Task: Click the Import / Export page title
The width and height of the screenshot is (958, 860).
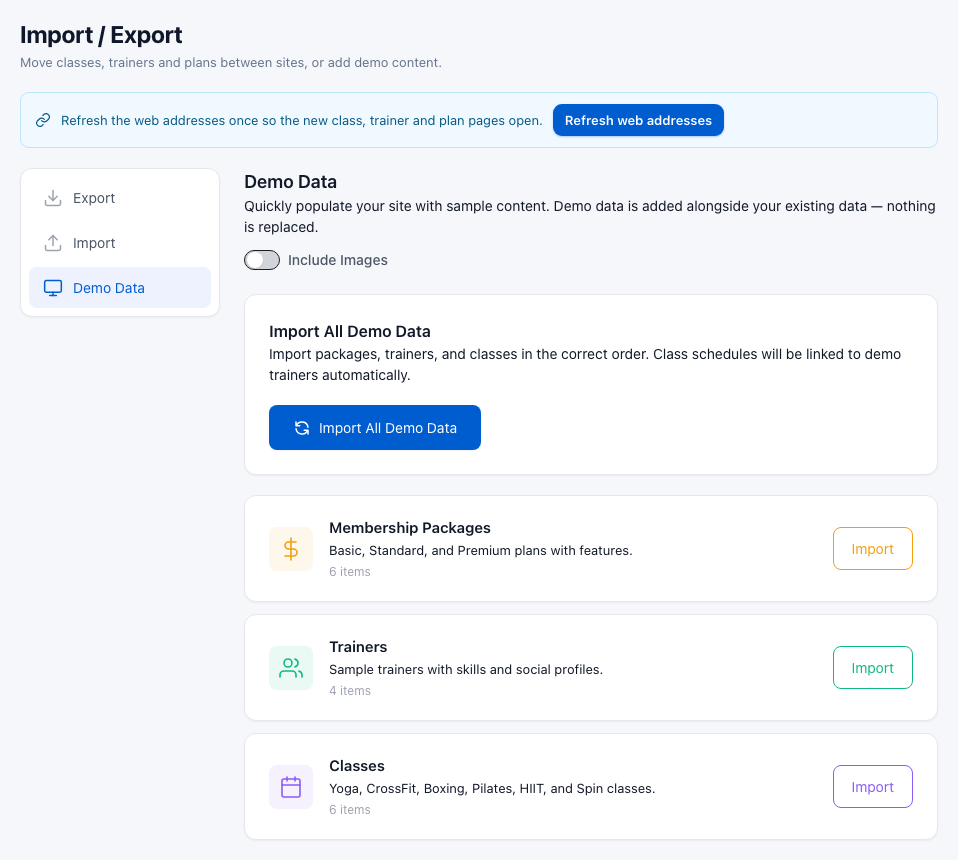Action: [101, 35]
